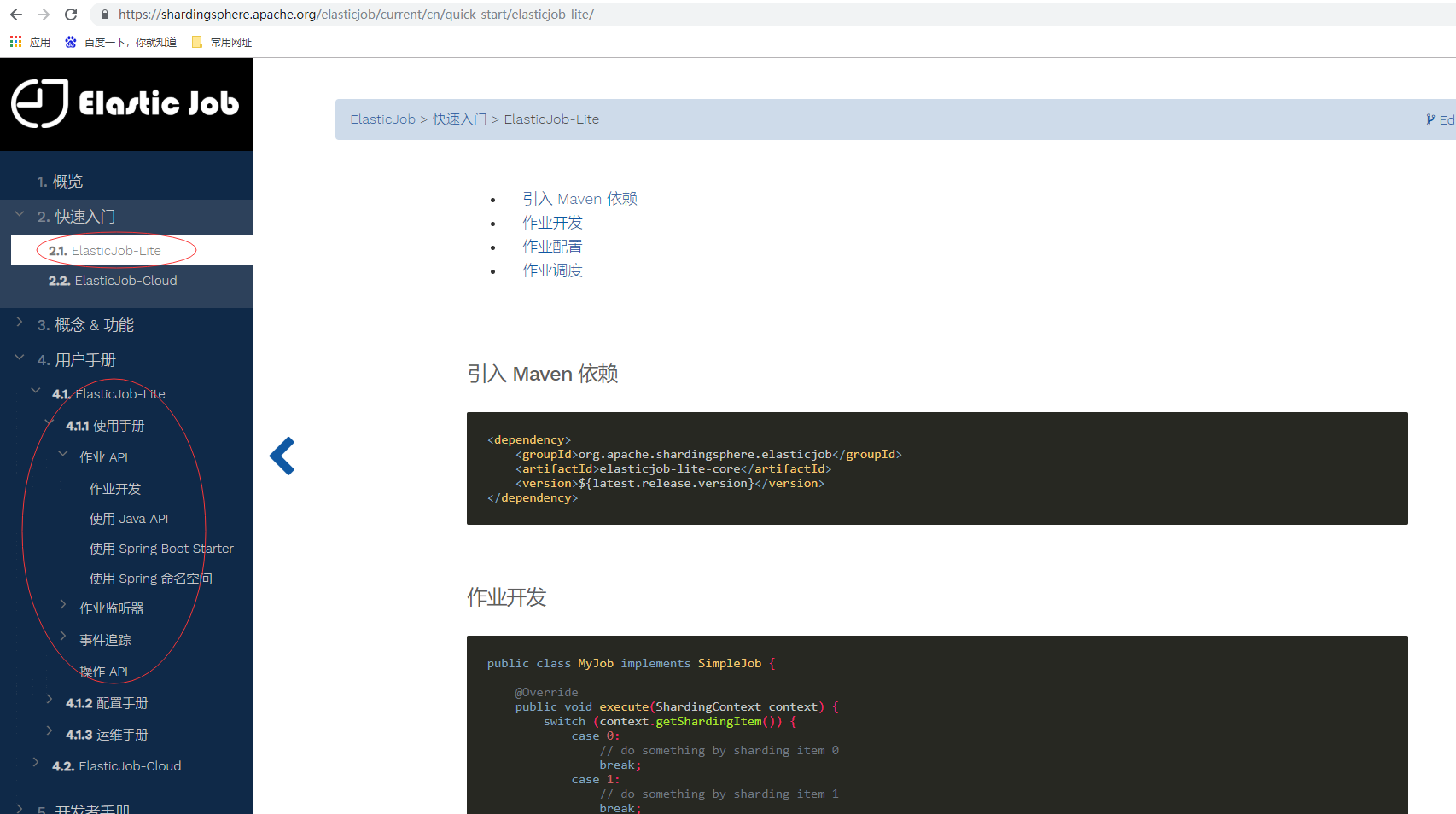Open 操作 API sidebar entry
Image resolution: width=1456 pixels, height=814 pixels.
(103, 672)
